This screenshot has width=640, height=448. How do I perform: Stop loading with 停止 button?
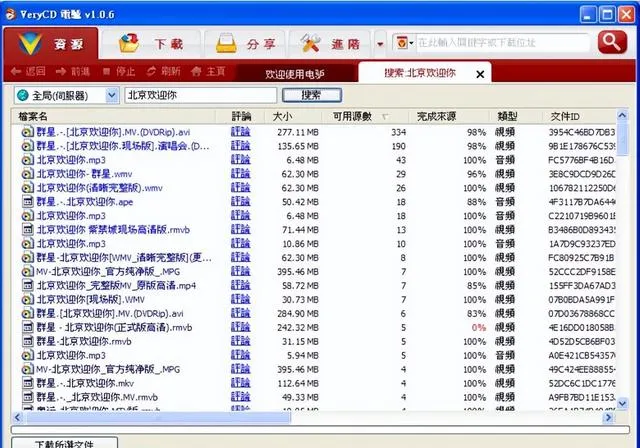tap(119, 72)
